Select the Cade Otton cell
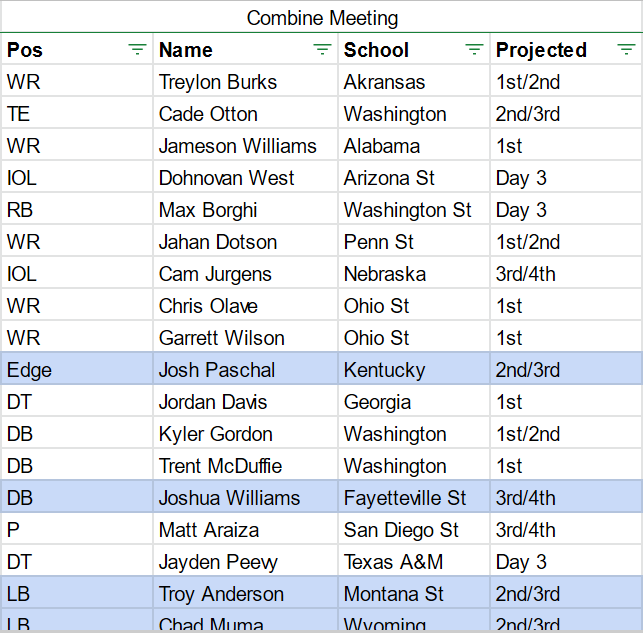The image size is (643, 633). coord(245,114)
